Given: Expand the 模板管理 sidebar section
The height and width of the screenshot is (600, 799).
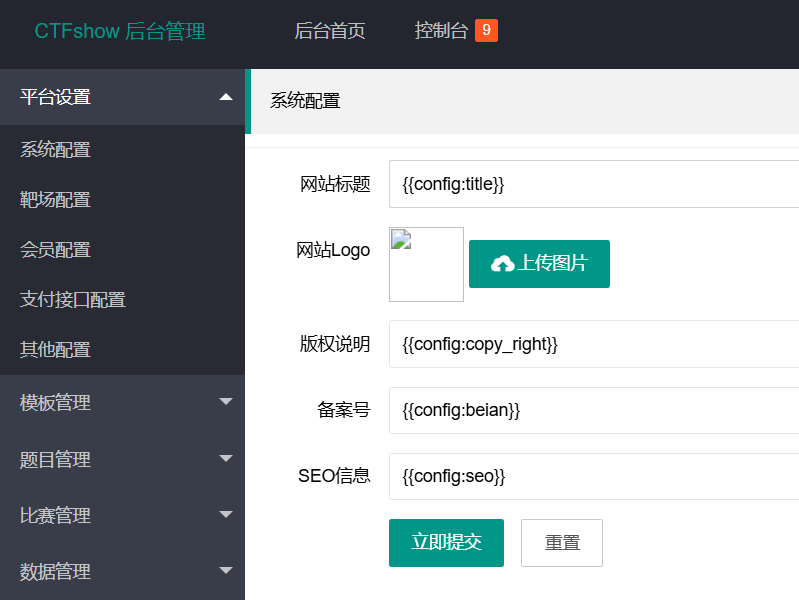Looking at the screenshot, I should (x=56, y=403).
